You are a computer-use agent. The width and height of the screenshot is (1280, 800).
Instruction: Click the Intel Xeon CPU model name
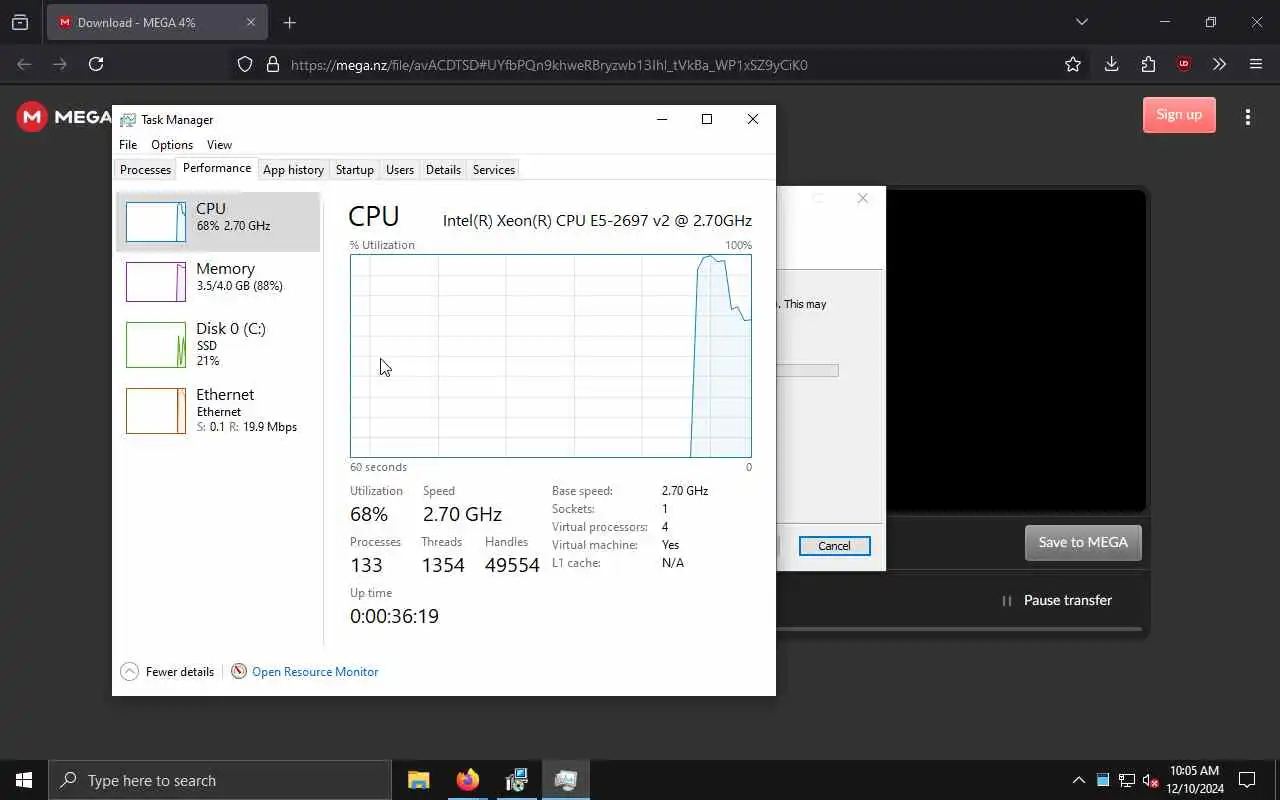(x=597, y=220)
